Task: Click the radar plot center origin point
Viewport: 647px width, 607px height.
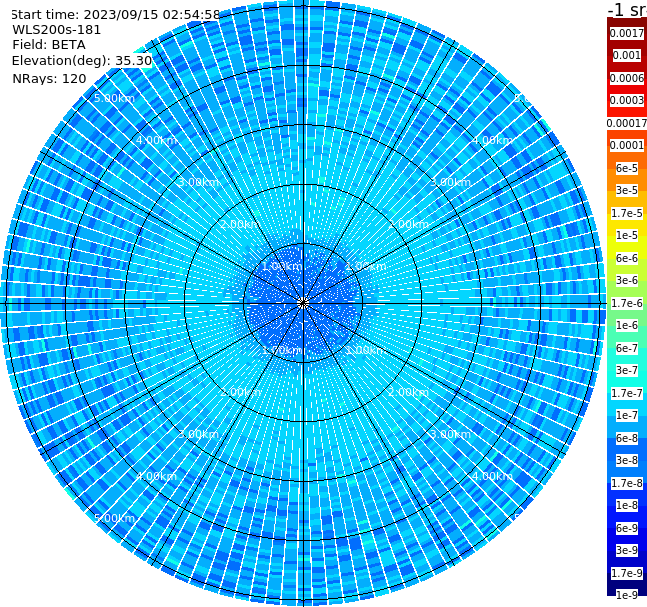Action: pyautogui.click(x=303, y=303)
